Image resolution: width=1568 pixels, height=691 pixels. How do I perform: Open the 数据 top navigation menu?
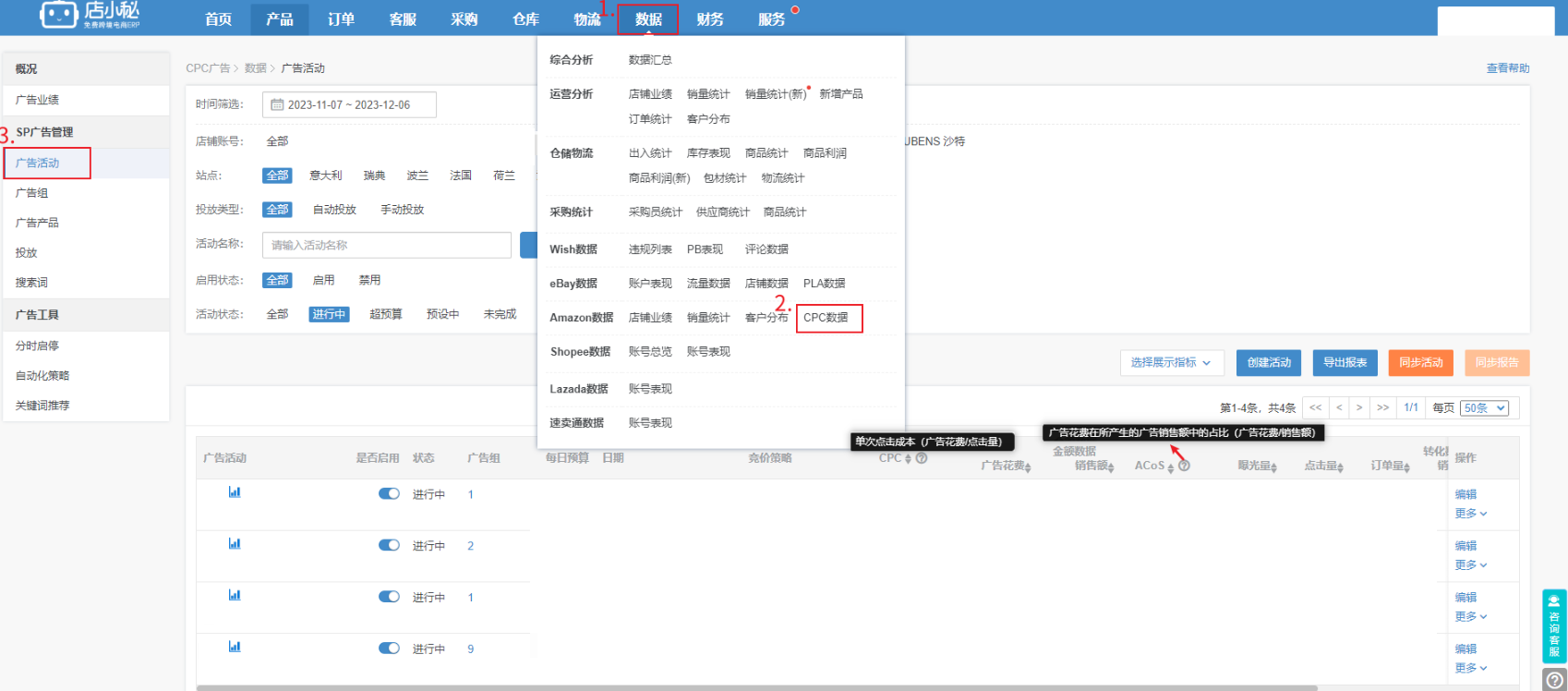tap(647, 19)
